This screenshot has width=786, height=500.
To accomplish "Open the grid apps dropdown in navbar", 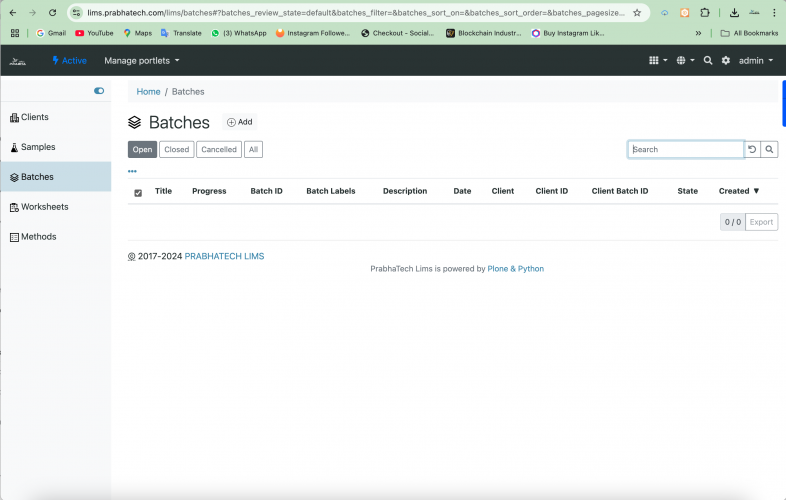I will click(x=658, y=61).
